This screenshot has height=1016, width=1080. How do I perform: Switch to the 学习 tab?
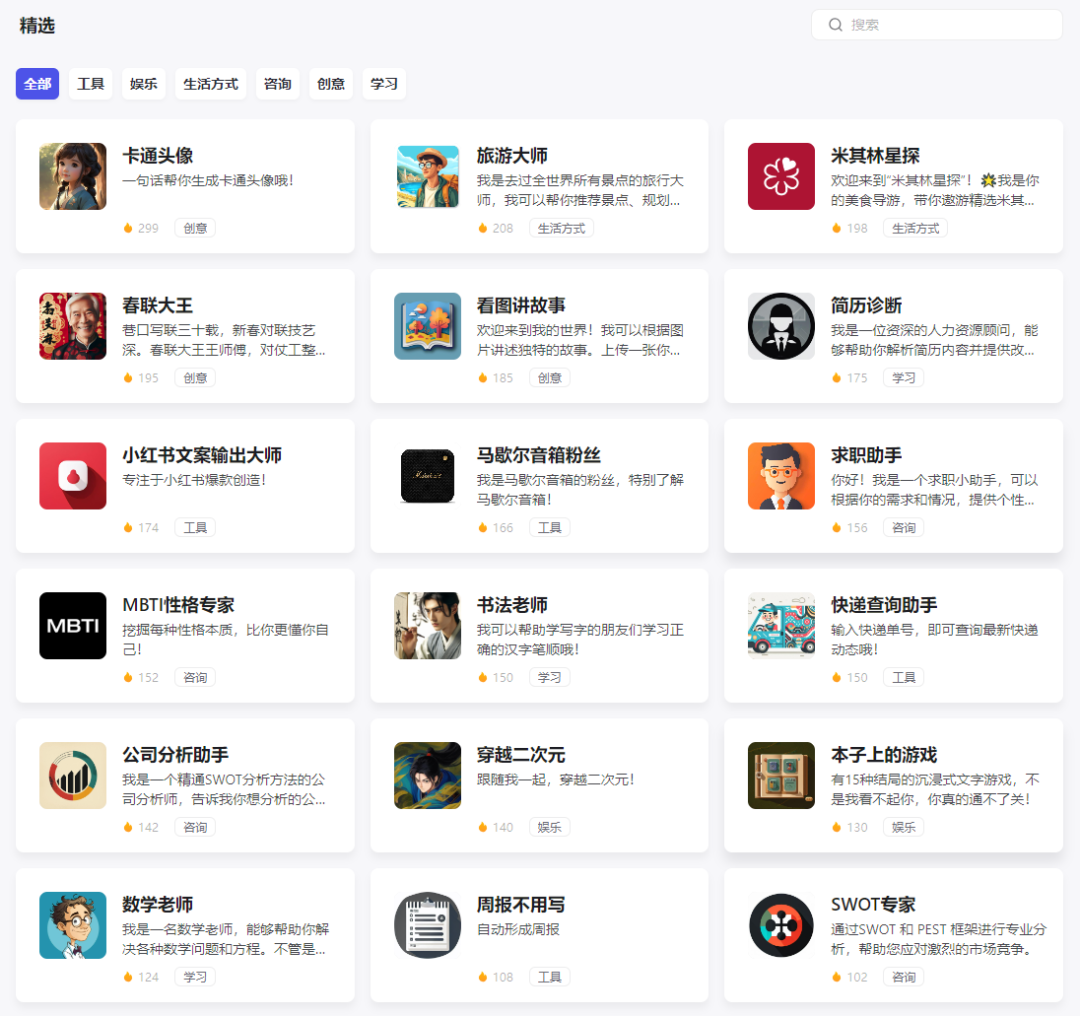pyautogui.click(x=384, y=84)
